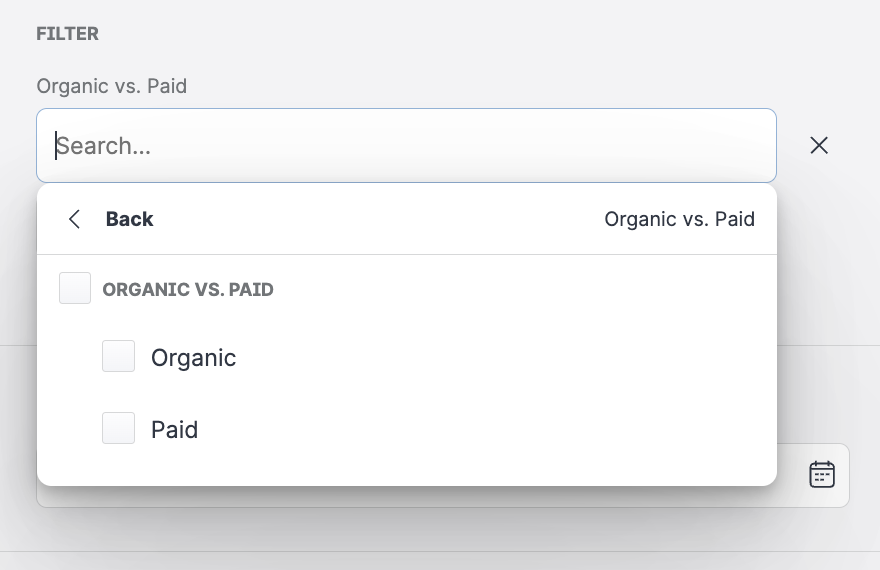Click the ORGANIC VS. PAID group heading
The height and width of the screenshot is (570, 880).
click(x=188, y=290)
